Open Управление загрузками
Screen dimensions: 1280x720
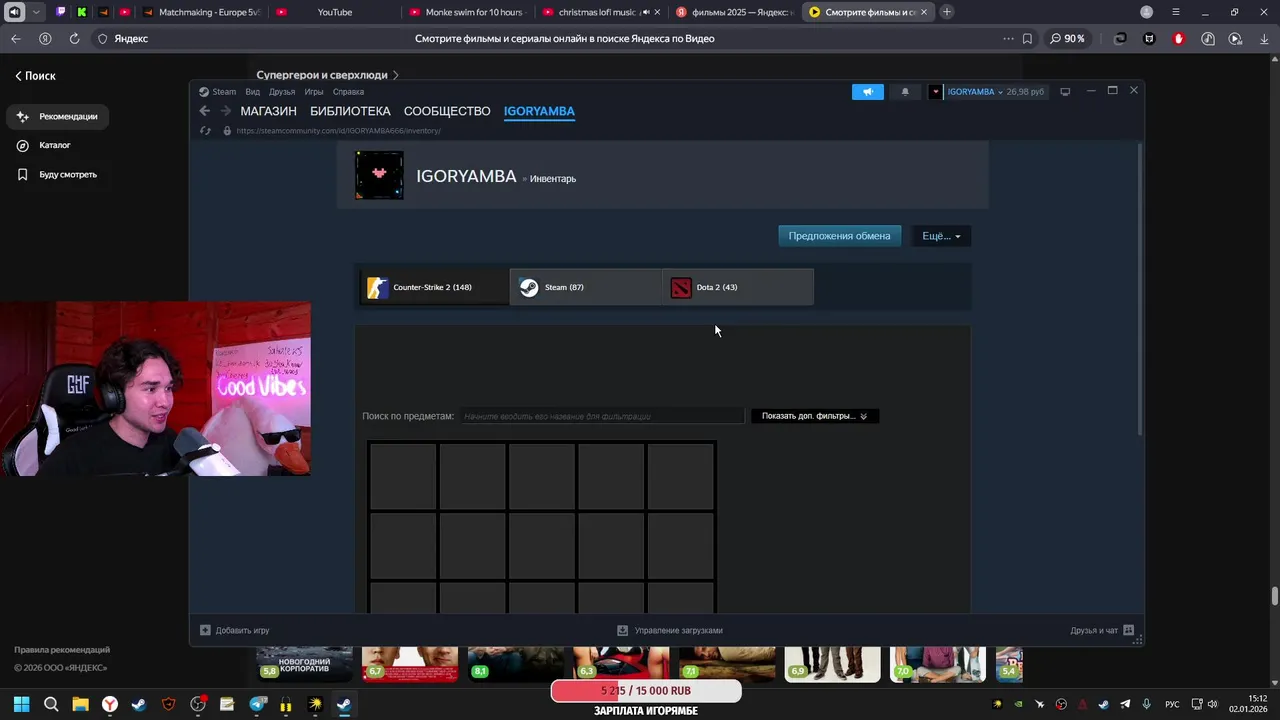click(x=669, y=630)
